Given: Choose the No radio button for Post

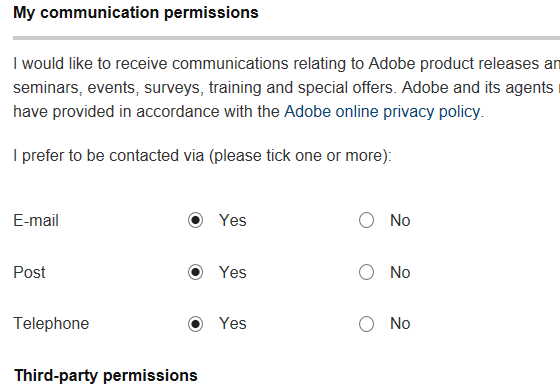Looking at the screenshot, I should 366,272.
